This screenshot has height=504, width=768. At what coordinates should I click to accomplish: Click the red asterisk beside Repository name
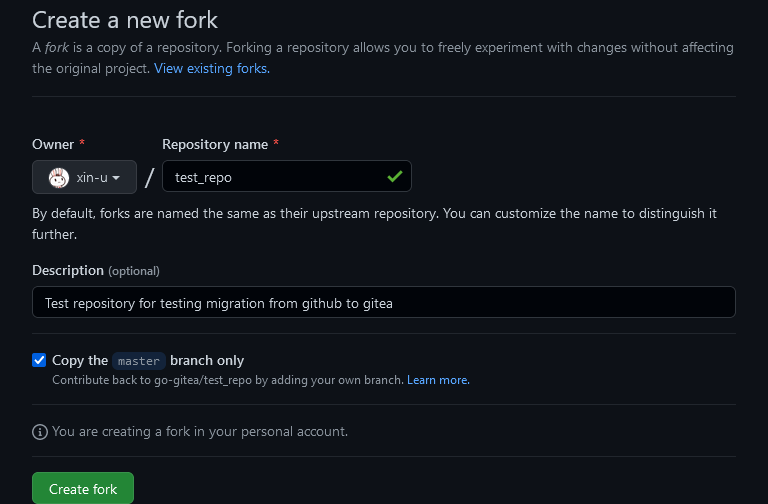tap(276, 143)
